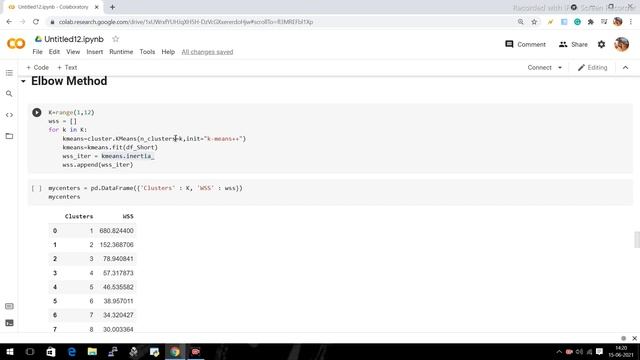
Task: Open notebook settings gear
Action: tap(601, 44)
